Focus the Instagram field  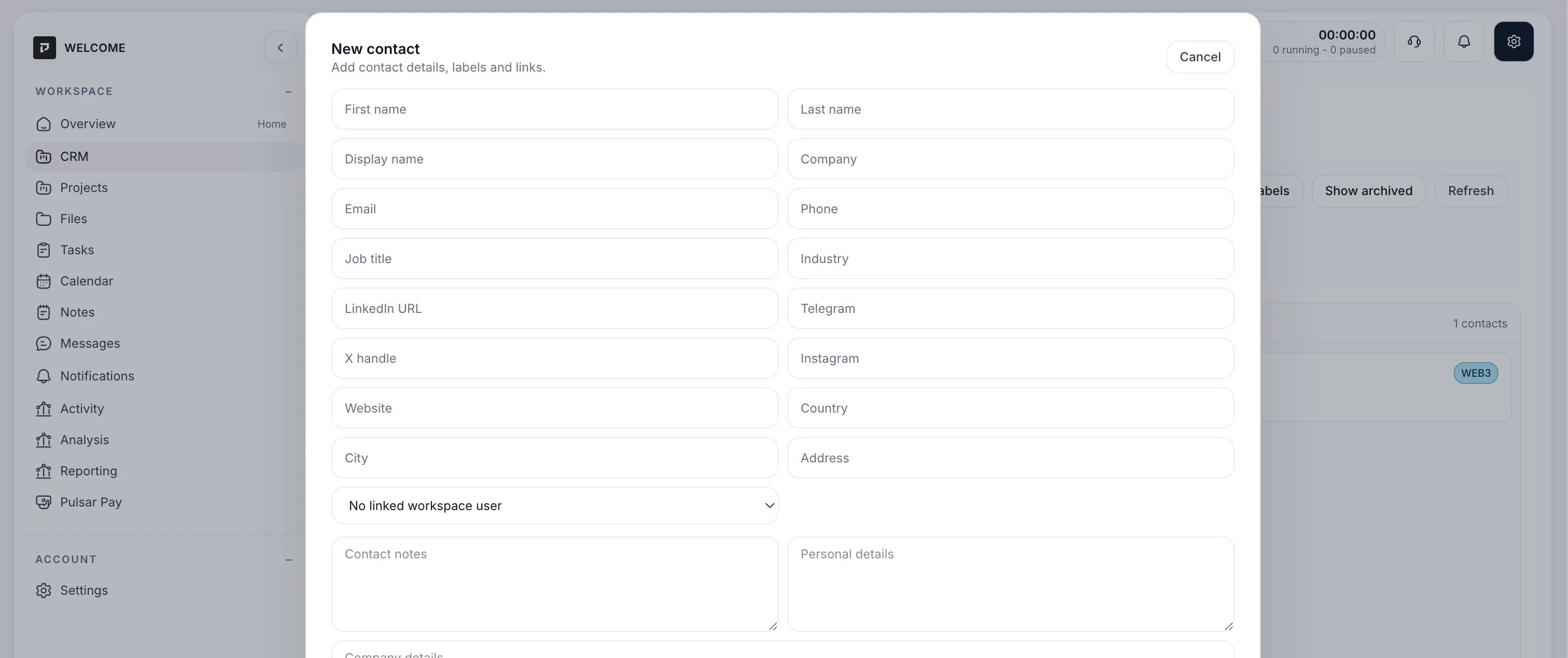[x=1010, y=359]
